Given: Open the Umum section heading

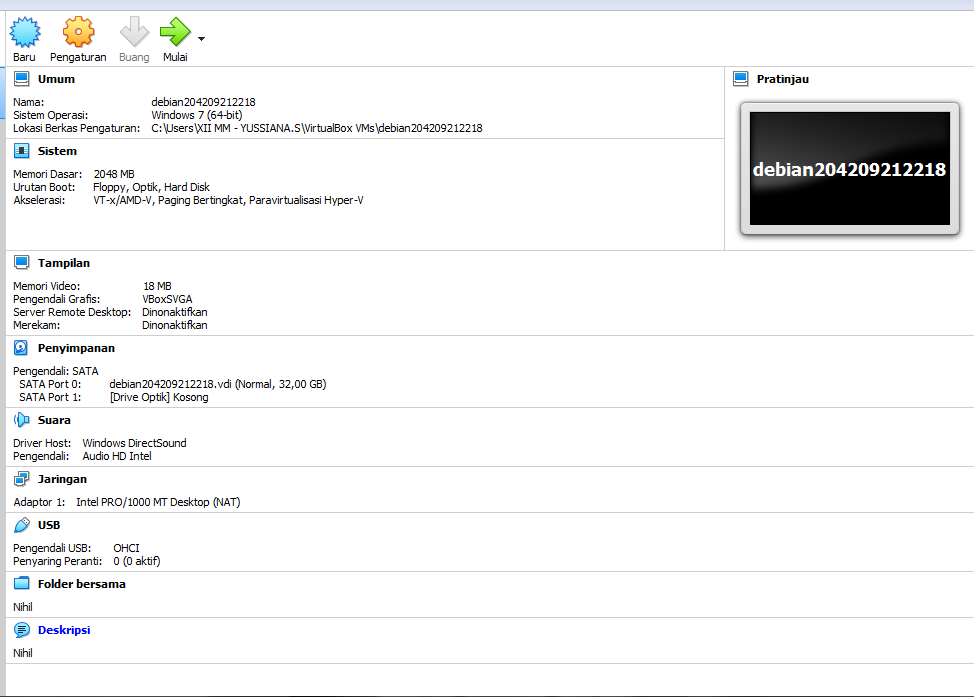Looking at the screenshot, I should [x=56, y=79].
